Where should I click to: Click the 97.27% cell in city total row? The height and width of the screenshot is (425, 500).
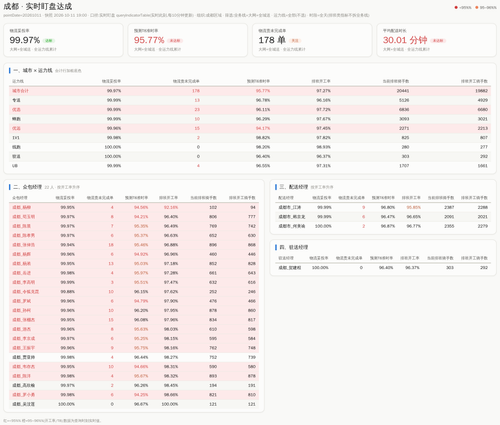click(x=324, y=91)
